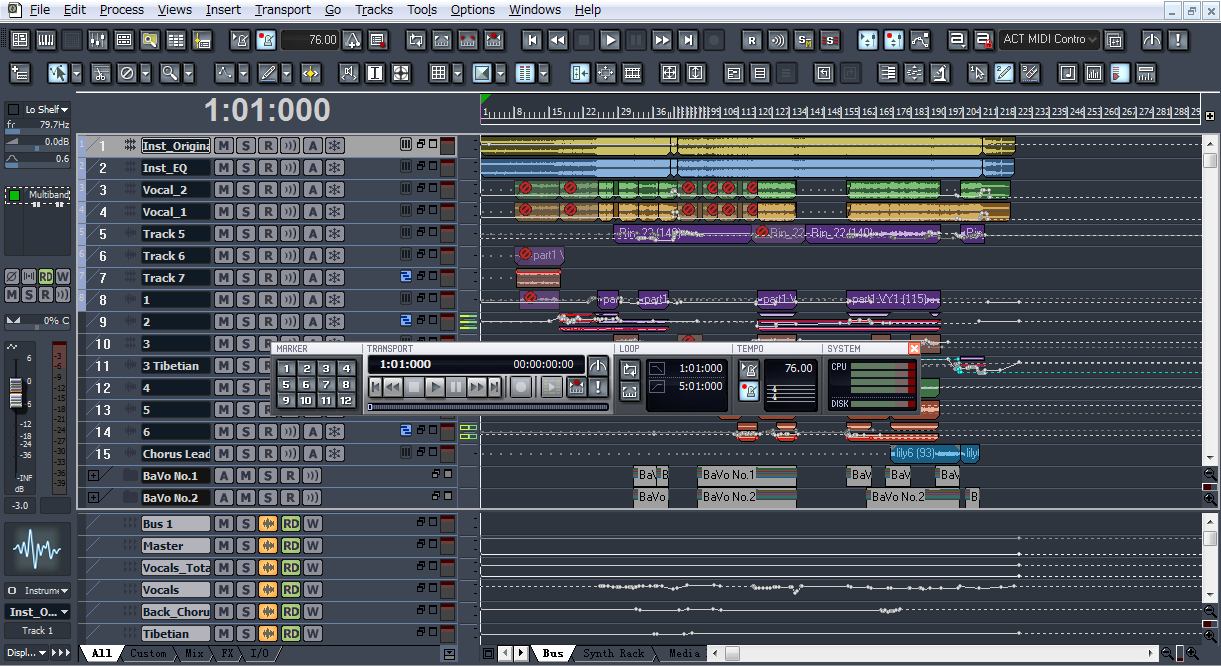Click the Rewind button in top toolbar

click(x=558, y=40)
